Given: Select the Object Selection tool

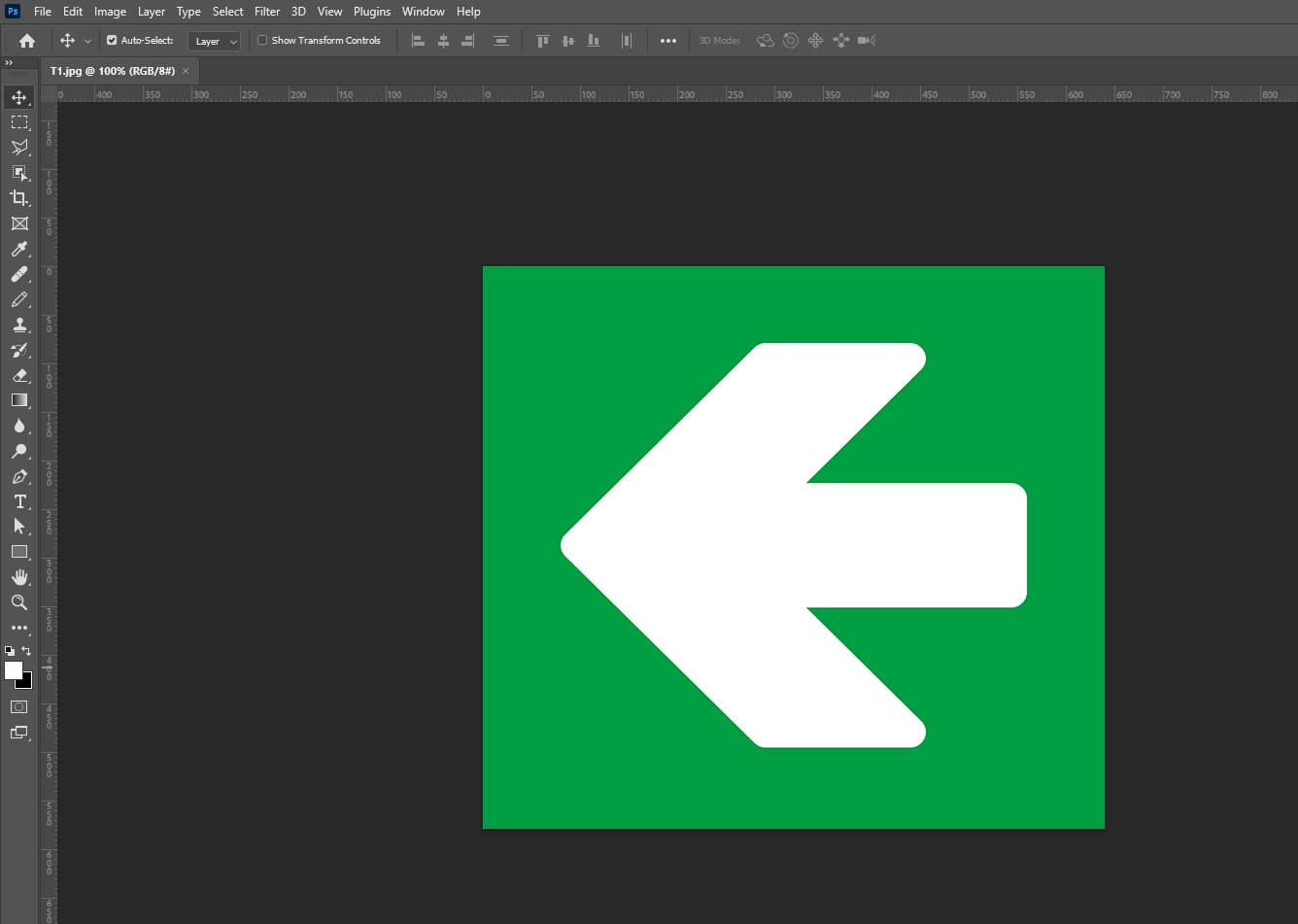Looking at the screenshot, I should 18,173.
